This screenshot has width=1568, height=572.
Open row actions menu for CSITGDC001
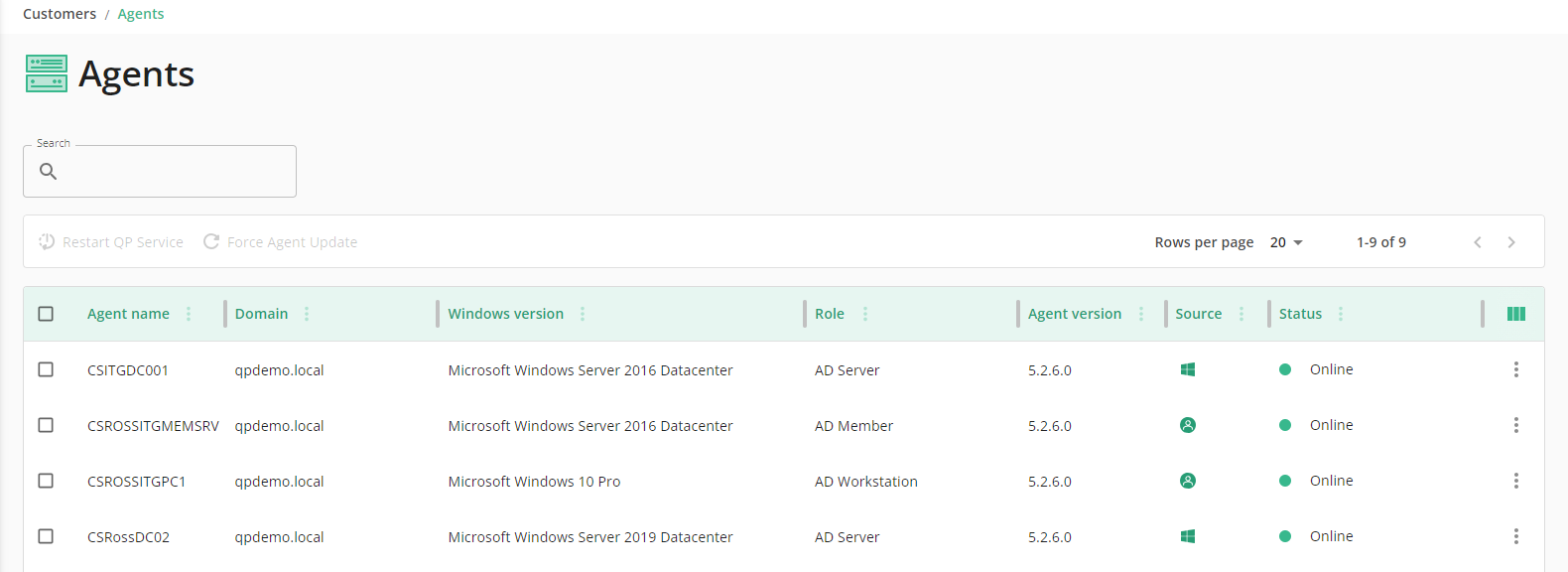(x=1515, y=369)
